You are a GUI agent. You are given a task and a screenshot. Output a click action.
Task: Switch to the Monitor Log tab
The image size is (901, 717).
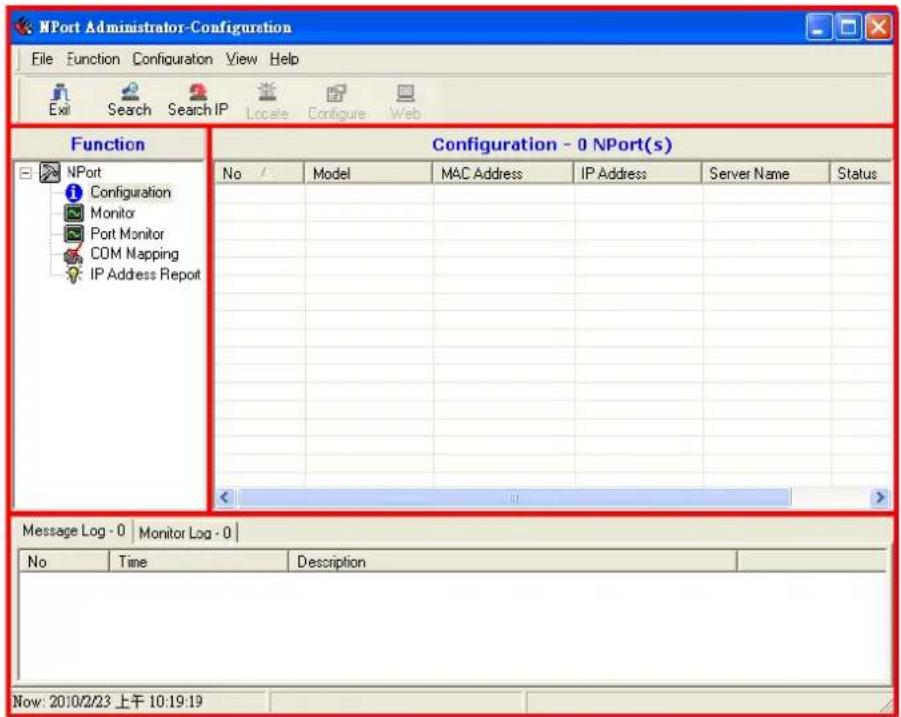[185, 533]
